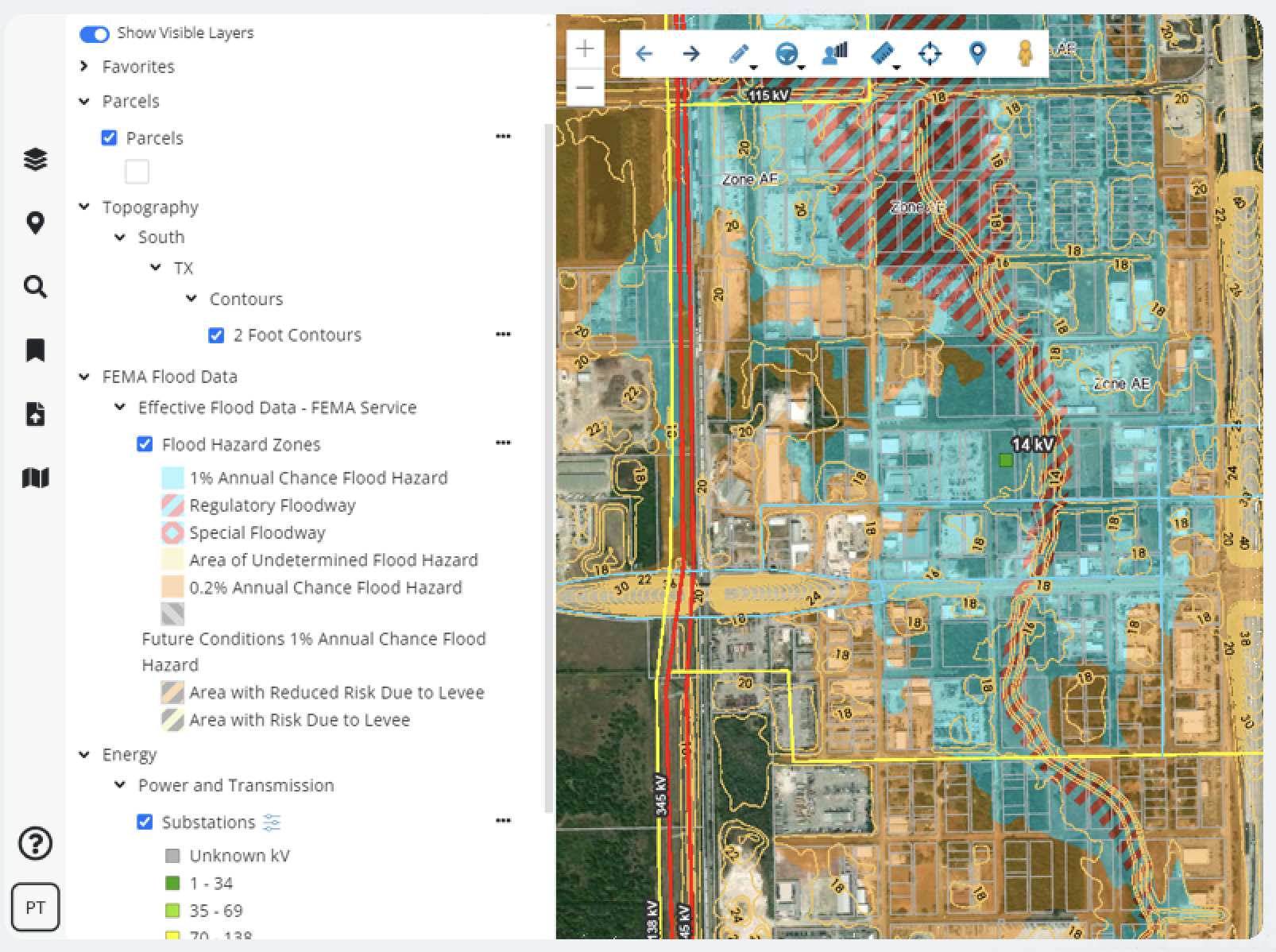Open the Layers panel icon
This screenshot has height=952, width=1276.
[34, 159]
